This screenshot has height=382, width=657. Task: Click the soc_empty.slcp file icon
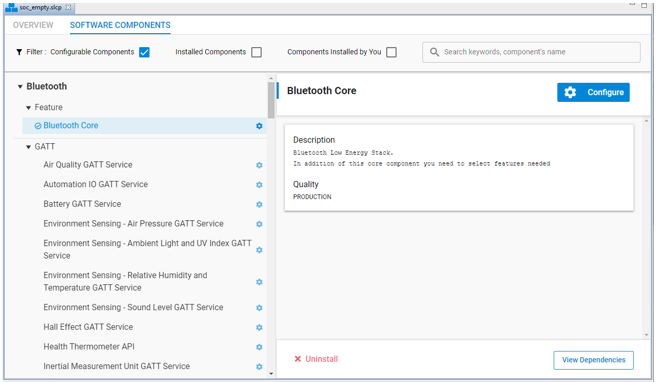click(x=11, y=8)
